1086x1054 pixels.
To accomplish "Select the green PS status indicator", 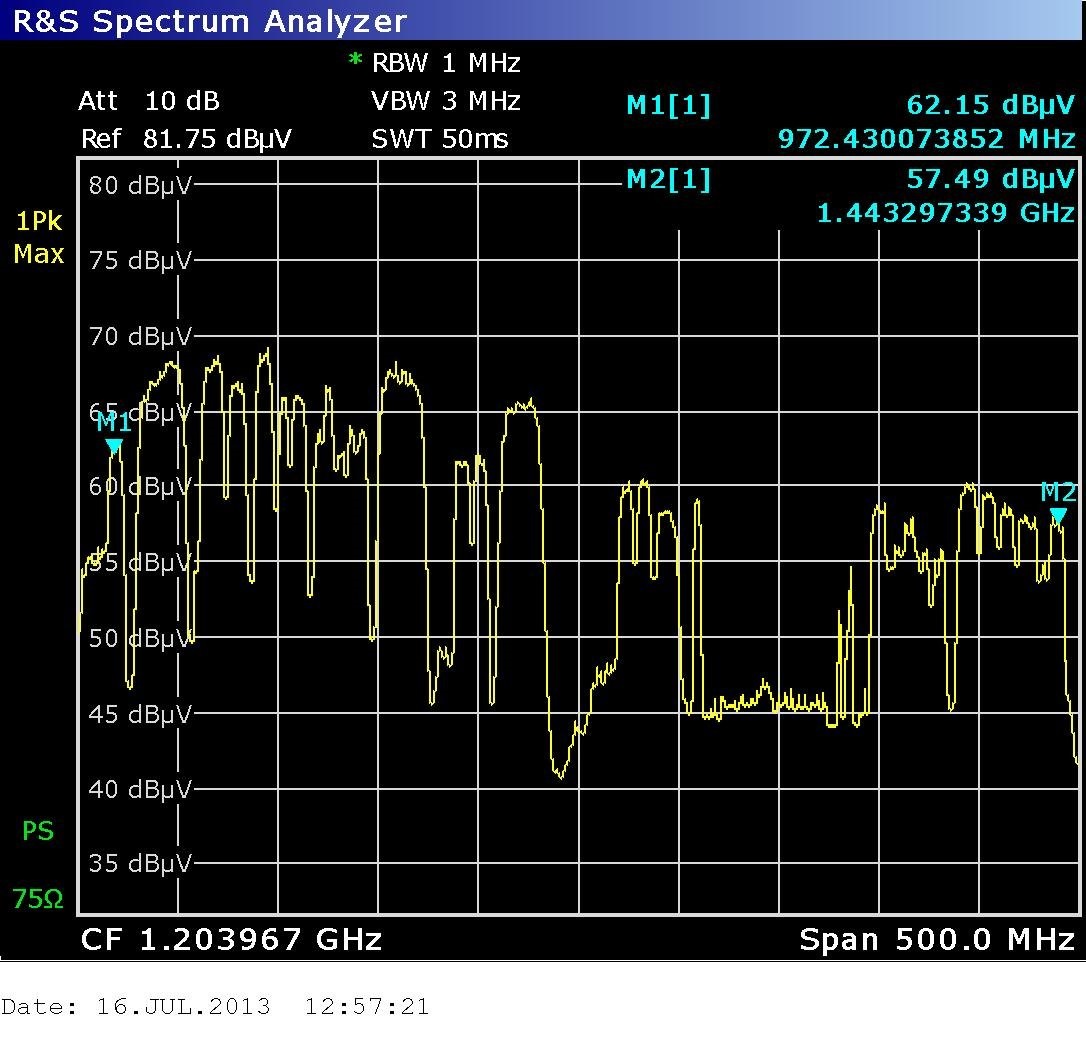I will (38, 831).
